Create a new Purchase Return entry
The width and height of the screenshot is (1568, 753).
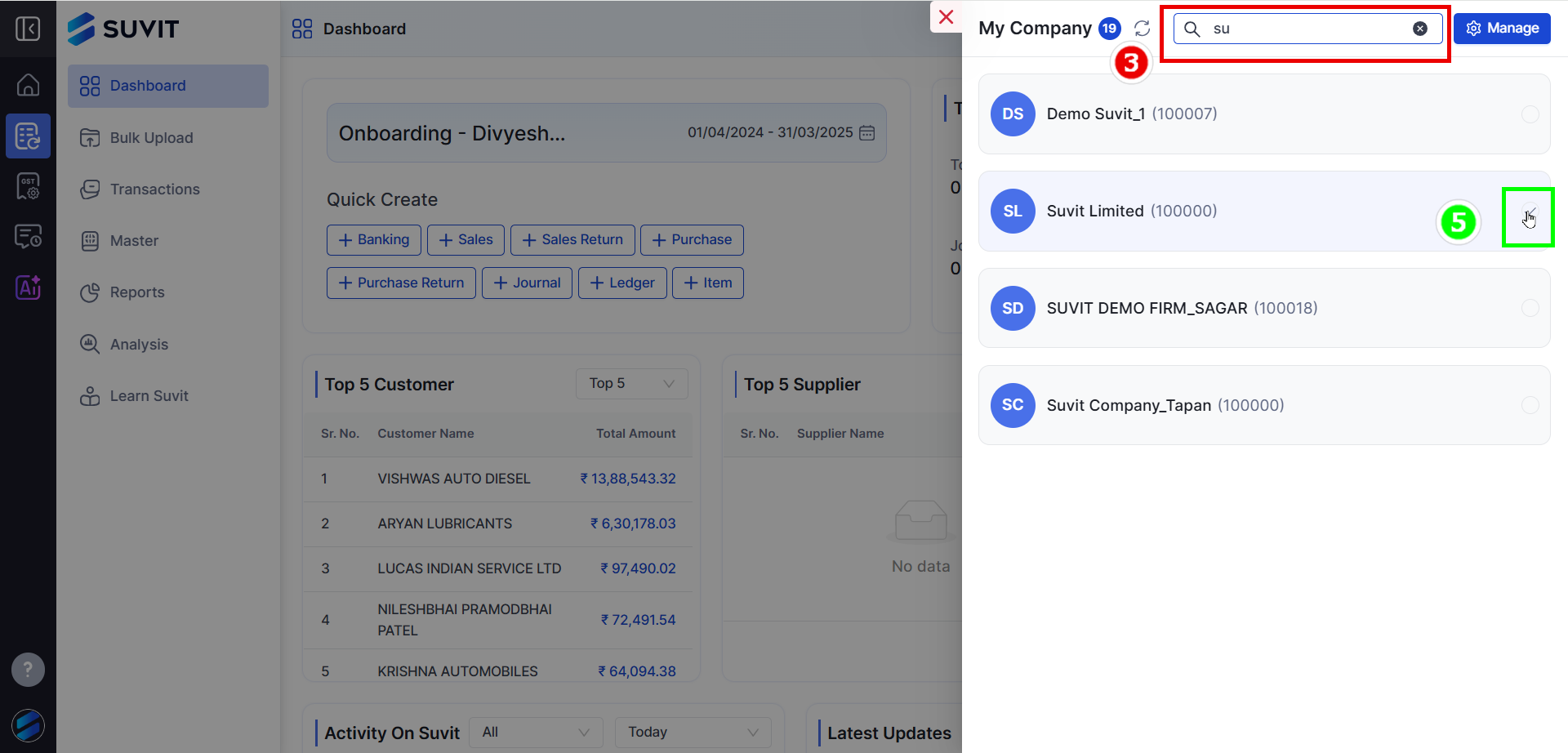pos(401,283)
